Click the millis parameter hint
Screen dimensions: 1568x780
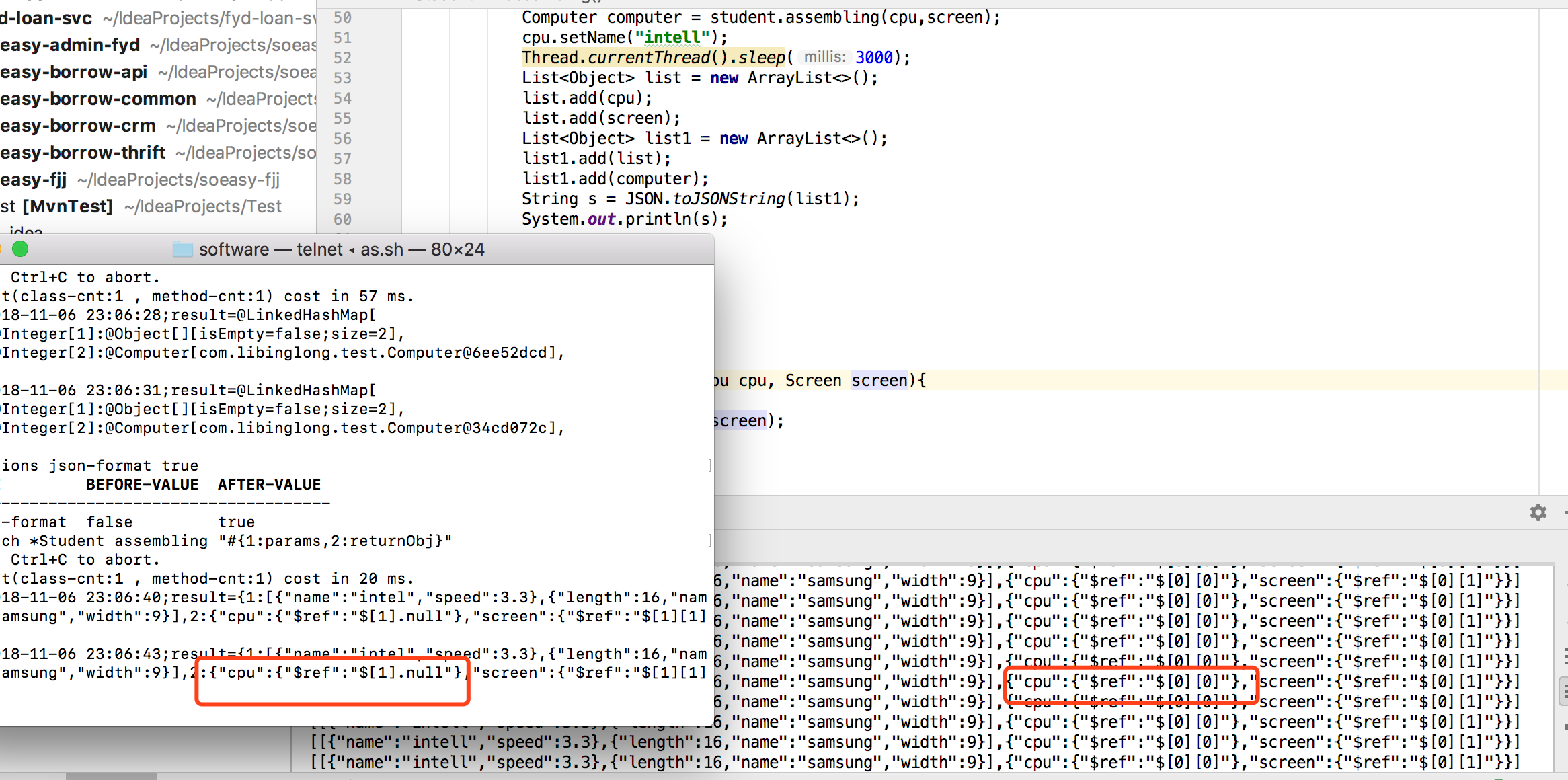(824, 57)
